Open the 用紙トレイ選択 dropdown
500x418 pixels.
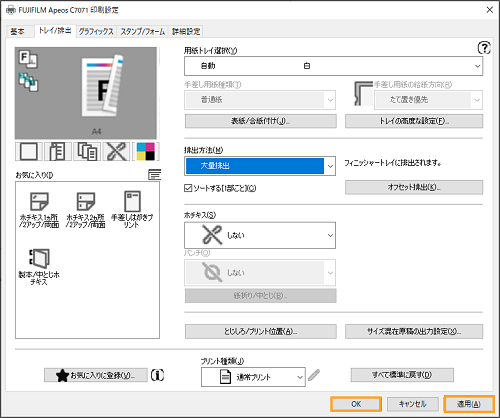click(x=333, y=66)
